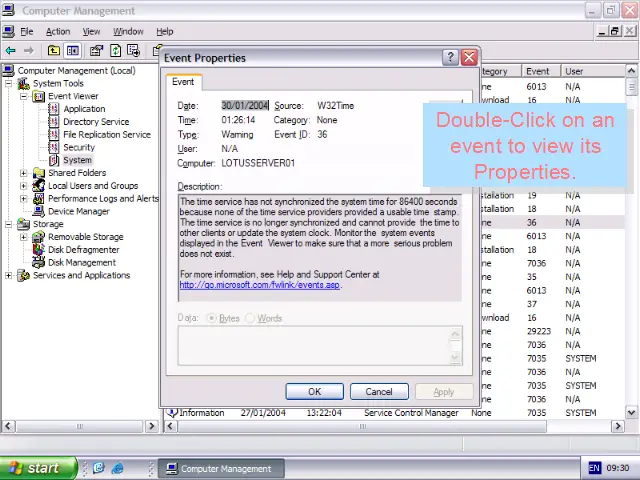Click the Event column header

(x=541, y=71)
